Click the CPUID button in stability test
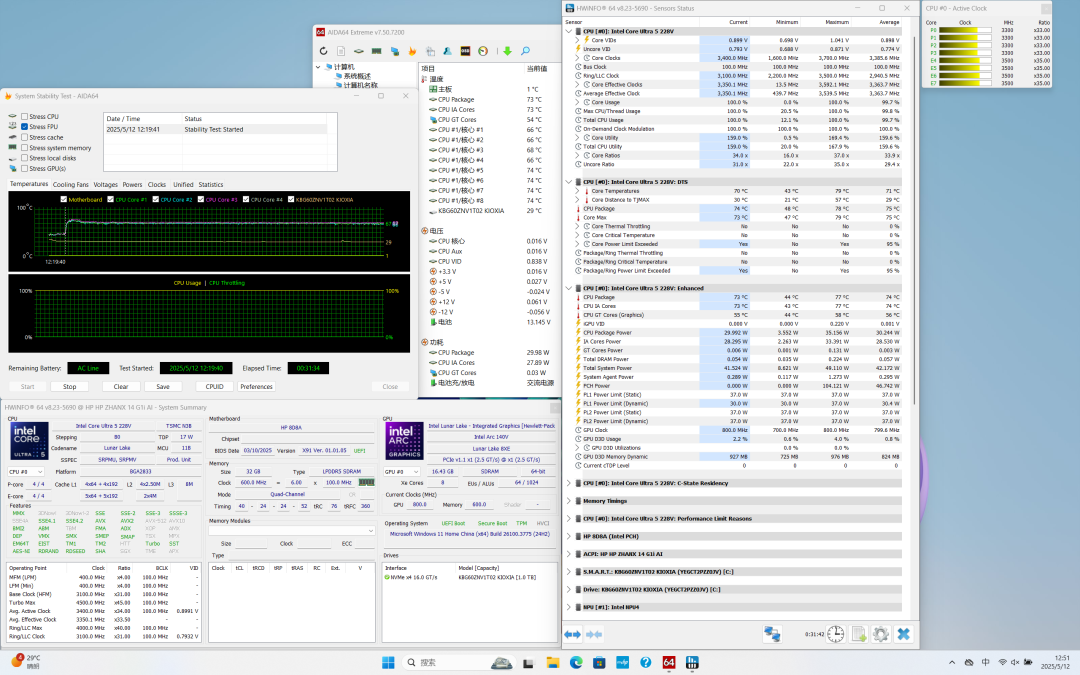 click(214, 386)
